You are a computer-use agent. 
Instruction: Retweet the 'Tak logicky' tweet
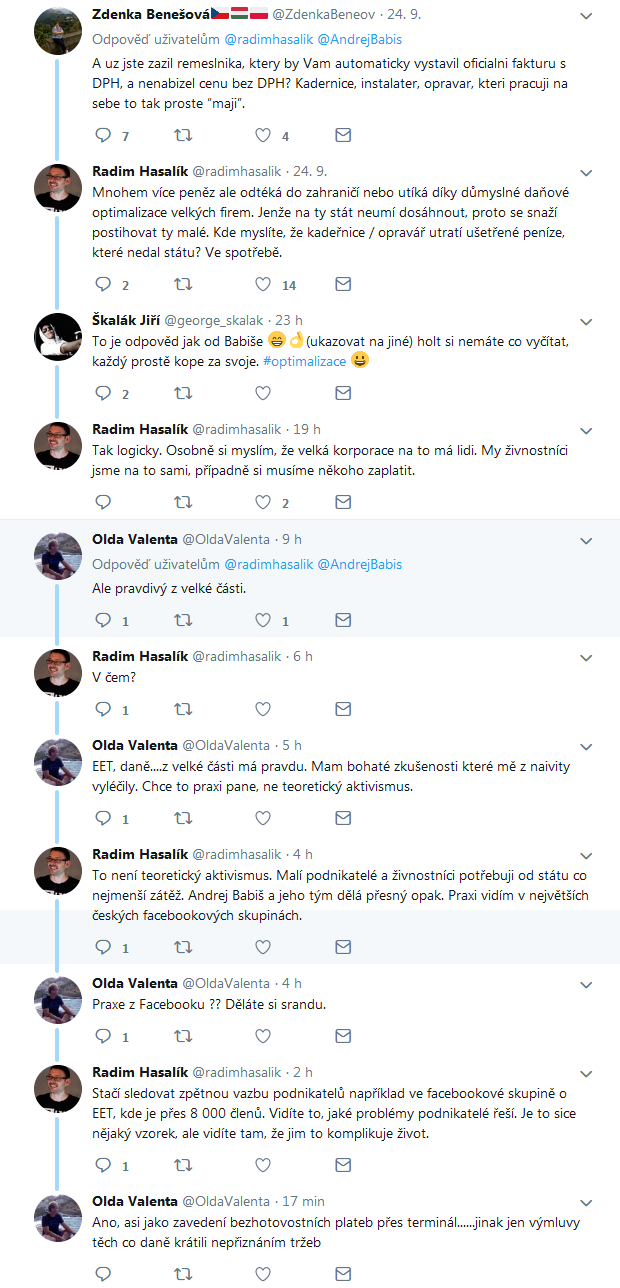click(x=183, y=502)
